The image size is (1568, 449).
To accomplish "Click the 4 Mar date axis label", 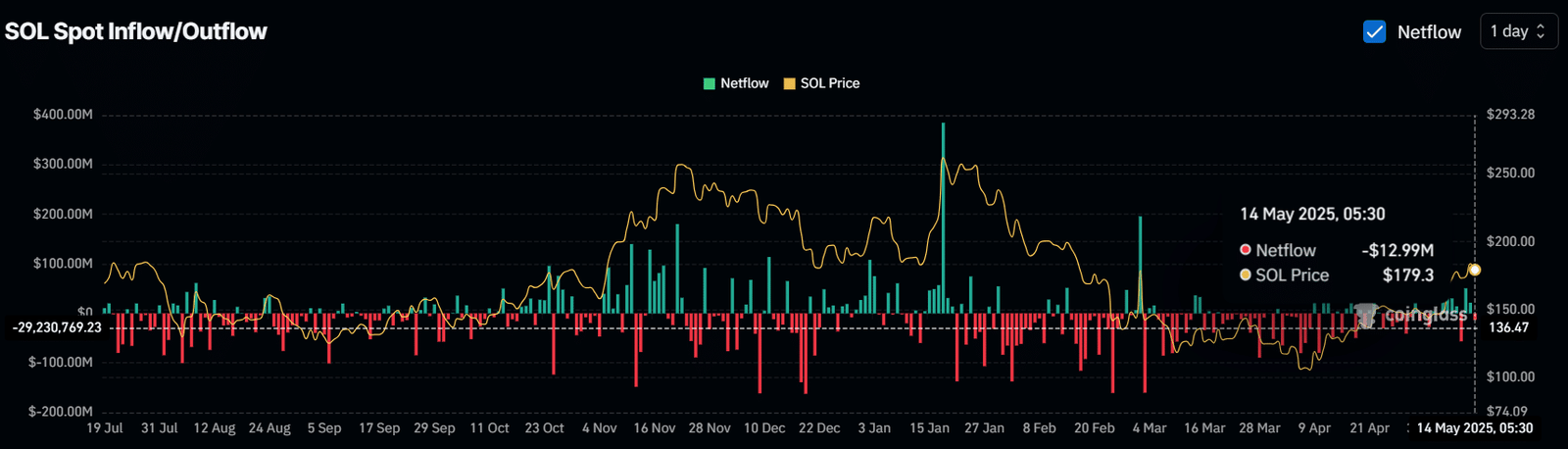I will (x=1150, y=428).
